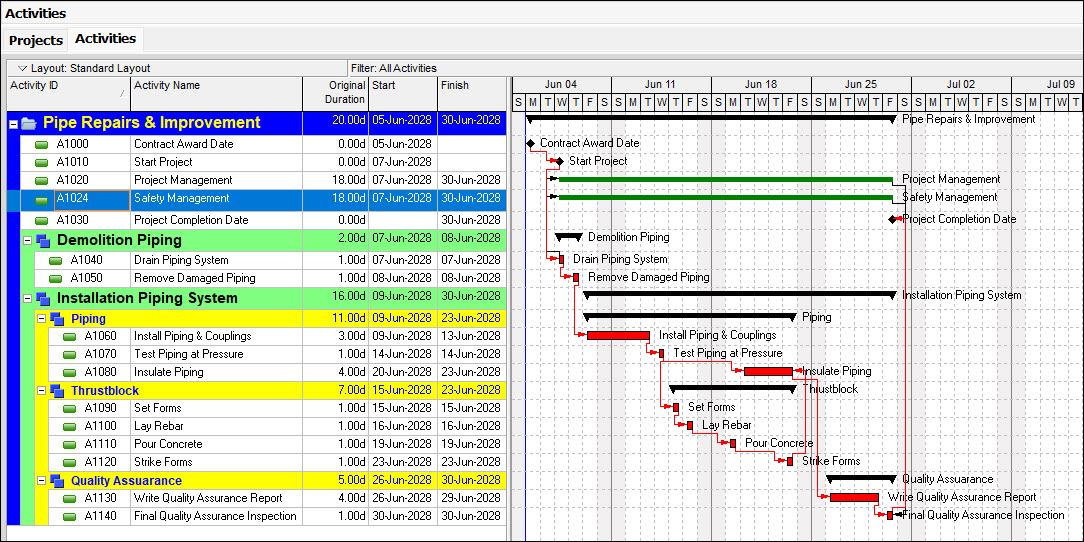Click the activity icon for A1020
Screen dimensions: 1084x542
pyautogui.click(x=41, y=180)
